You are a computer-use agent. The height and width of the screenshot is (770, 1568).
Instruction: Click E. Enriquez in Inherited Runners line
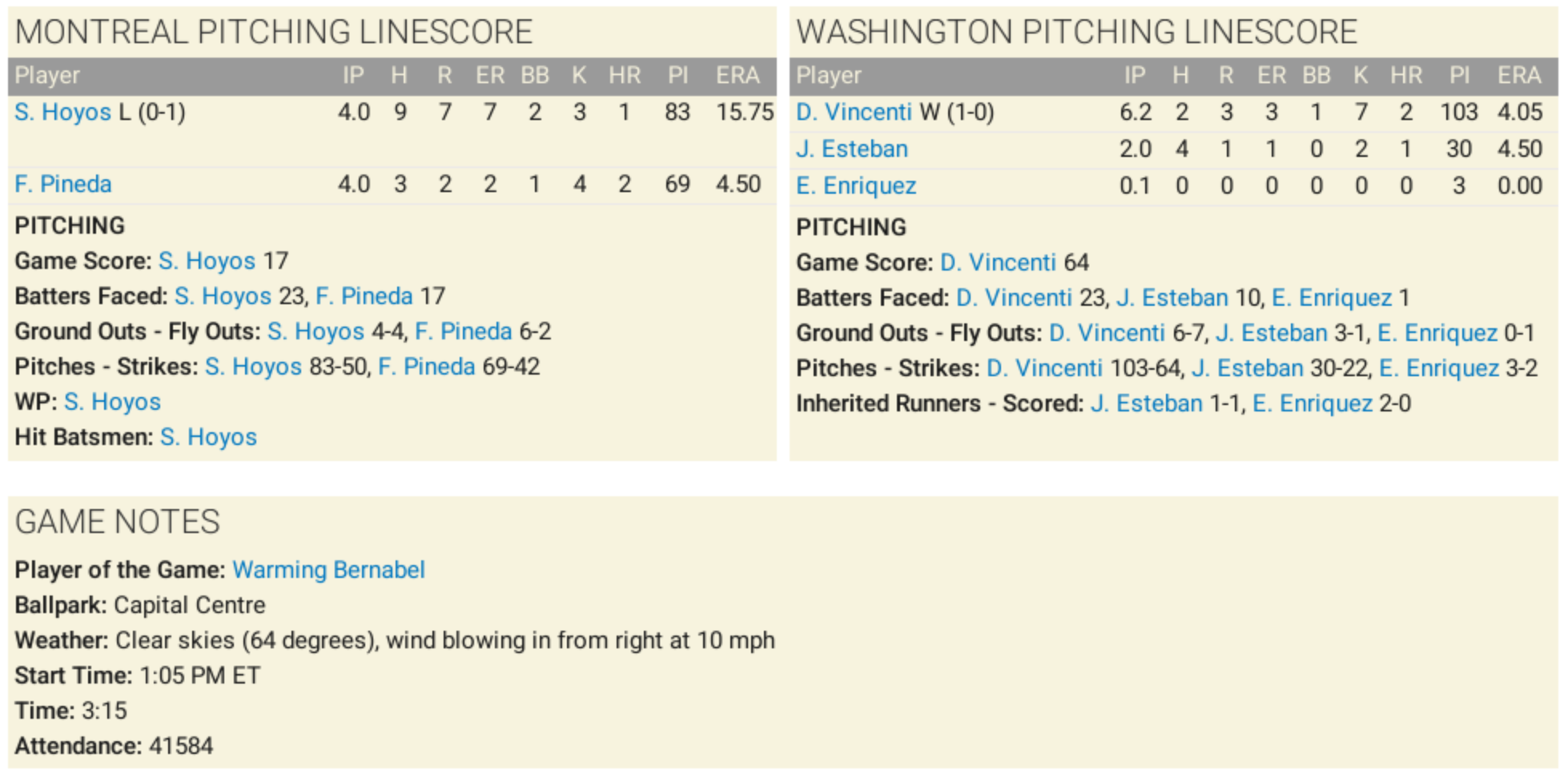pos(1313,403)
